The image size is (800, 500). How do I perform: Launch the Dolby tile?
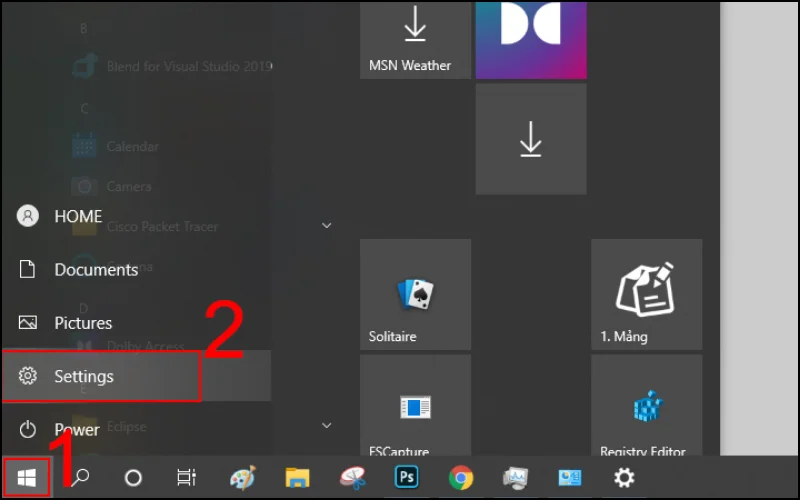(531, 40)
